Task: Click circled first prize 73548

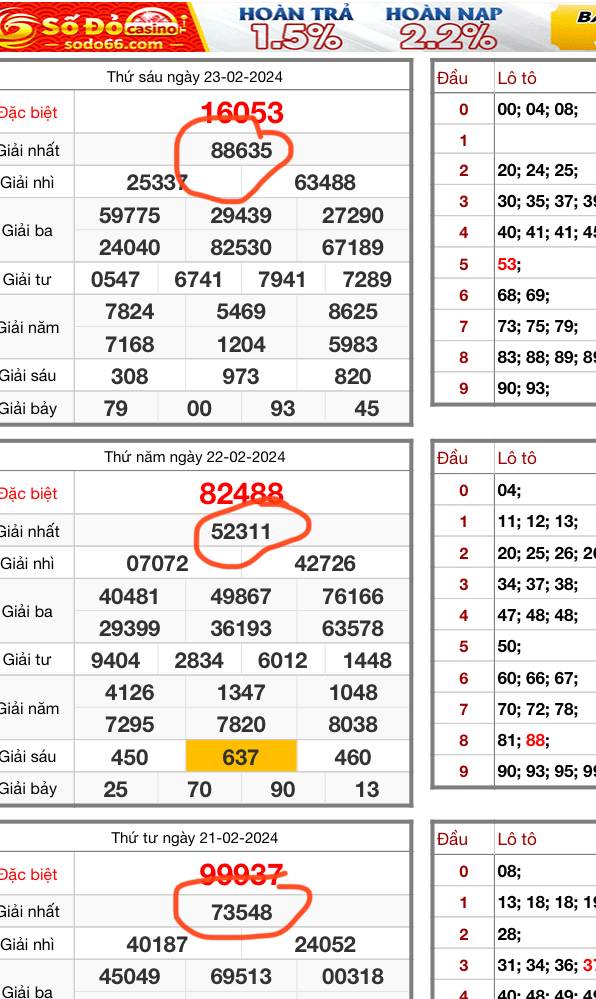Action: 242,912
